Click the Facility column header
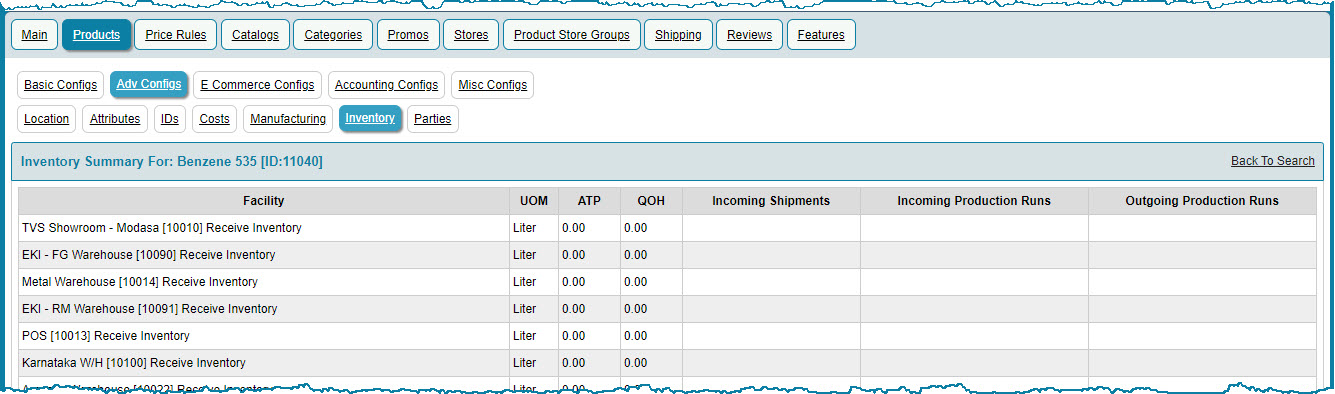Viewport: 1335px width, 394px height. tap(264, 201)
